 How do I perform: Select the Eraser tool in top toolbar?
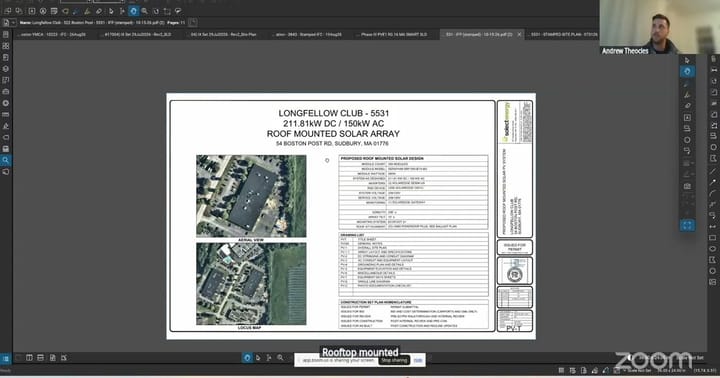[x=99, y=11]
